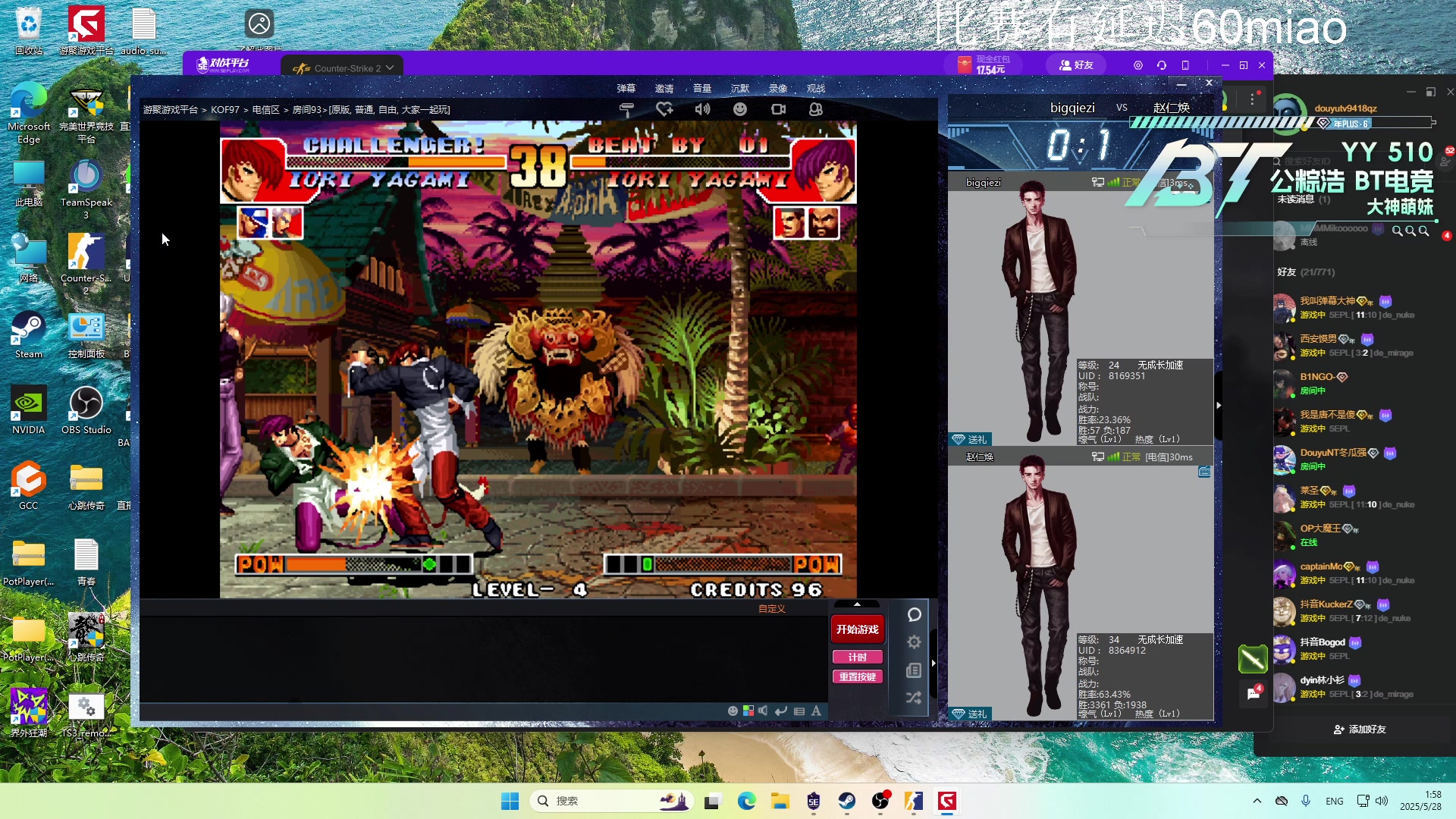The height and width of the screenshot is (819, 1456).
Task: Open the gear settings icon beside start button
Action: pyautogui.click(x=915, y=642)
